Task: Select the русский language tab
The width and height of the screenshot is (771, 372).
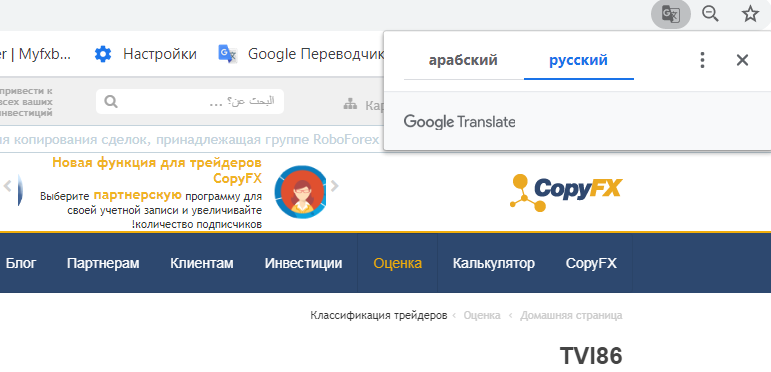Action: click(578, 60)
